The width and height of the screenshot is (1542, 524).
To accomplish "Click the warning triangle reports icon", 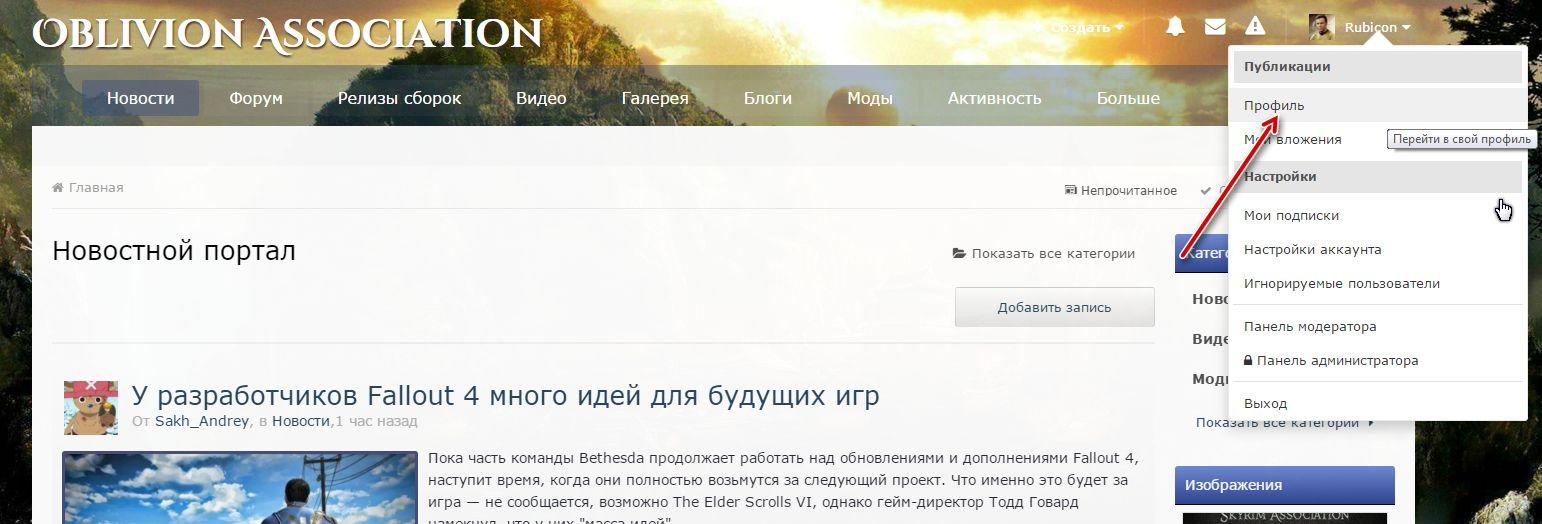I will pyautogui.click(x=1255, y=27).
